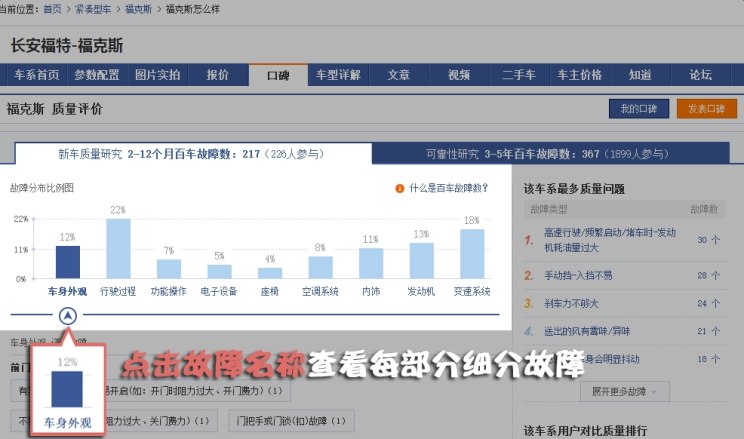
Task: Open the 车型详解 tab
Action: pyautogui.click(x=338, y=75)
